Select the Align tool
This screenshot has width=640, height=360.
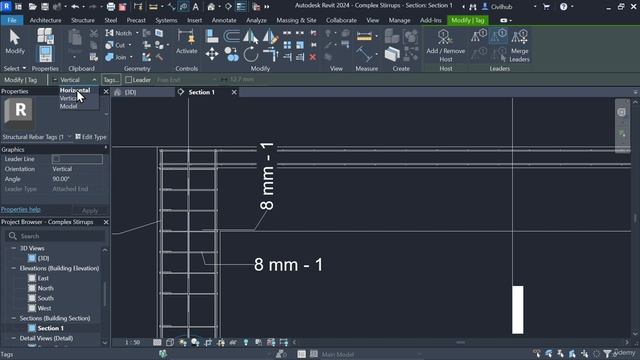pos(212,36)
